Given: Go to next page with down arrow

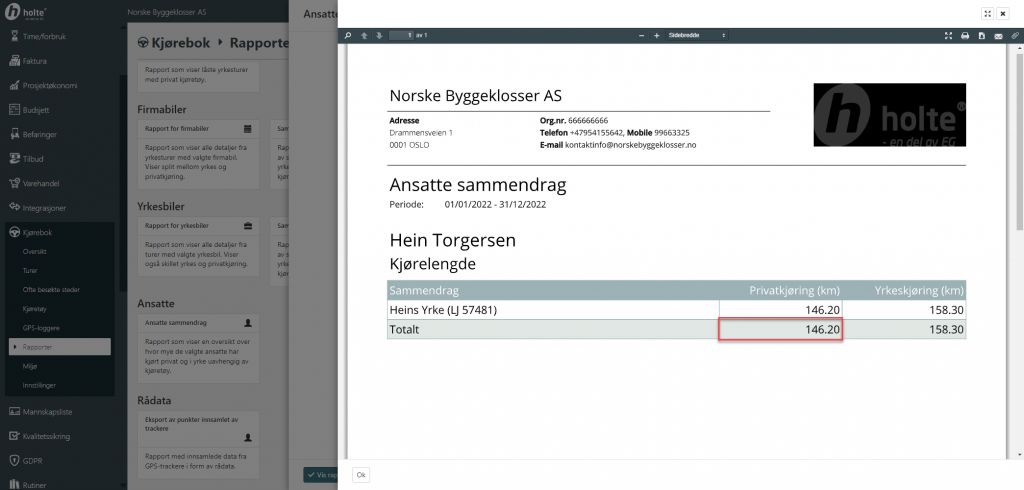Looking at the screenshot, I should pyautogui.click(x=379, y=35).
